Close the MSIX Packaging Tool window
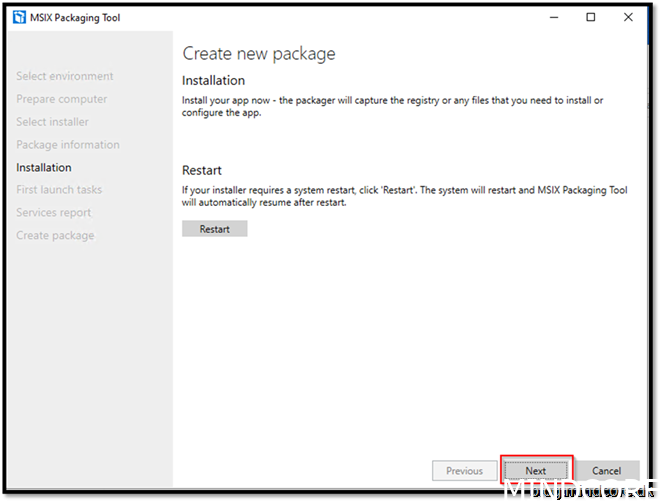The width and height of the screenshot is (661, 502). (x=628, y=17)
